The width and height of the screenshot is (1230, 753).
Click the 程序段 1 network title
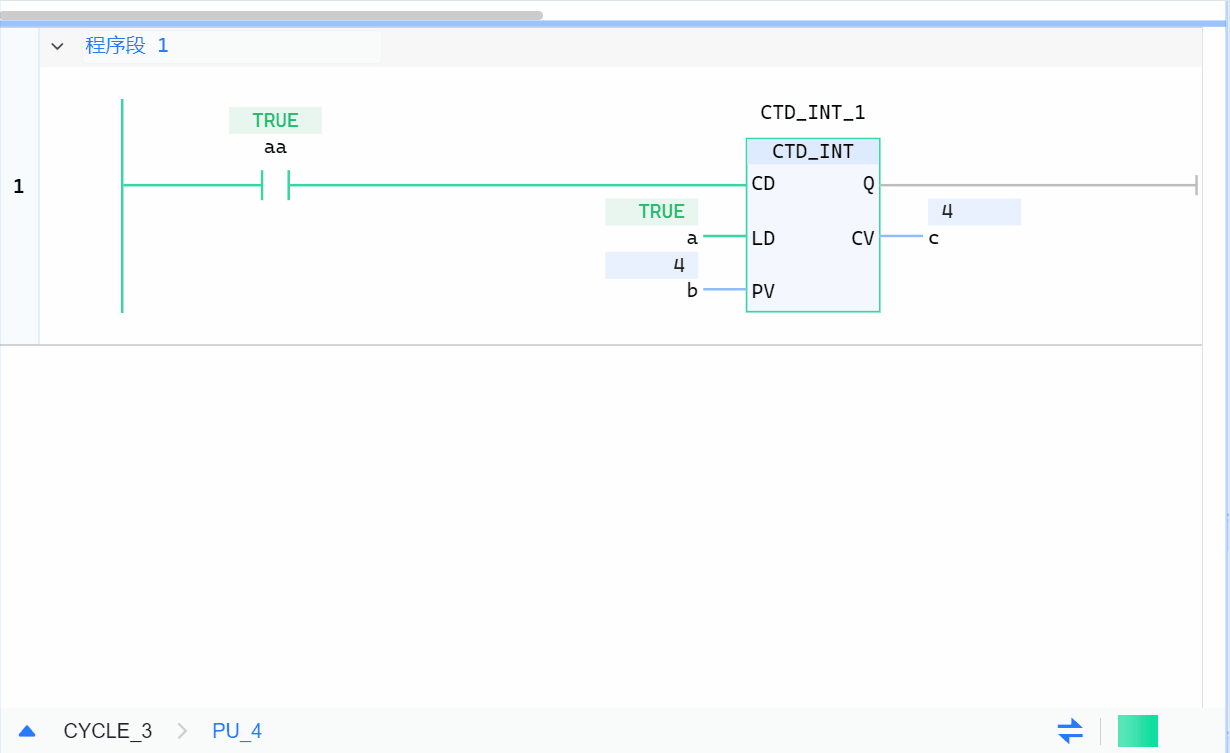click(127, 46)
